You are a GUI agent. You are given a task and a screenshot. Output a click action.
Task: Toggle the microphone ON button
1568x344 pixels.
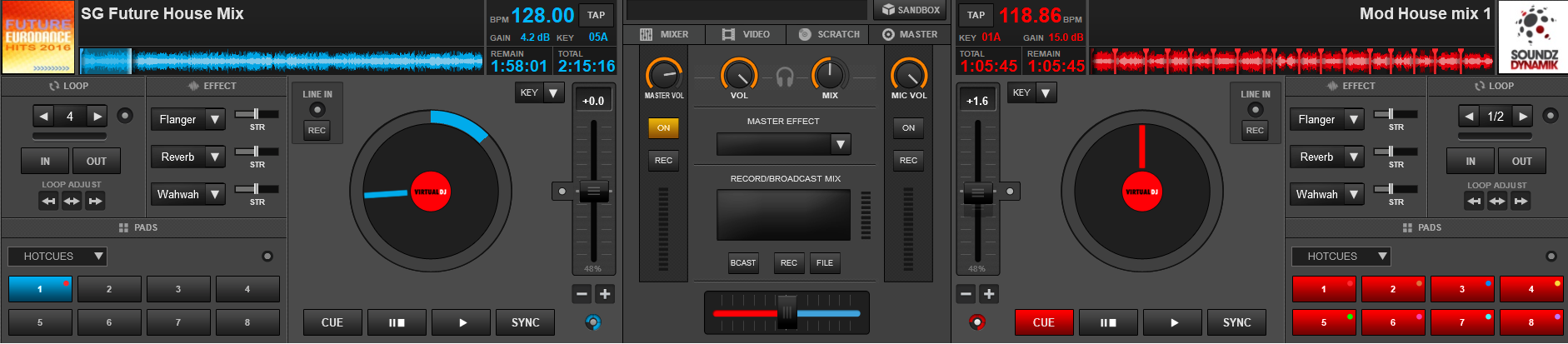(x=908, y=128)
